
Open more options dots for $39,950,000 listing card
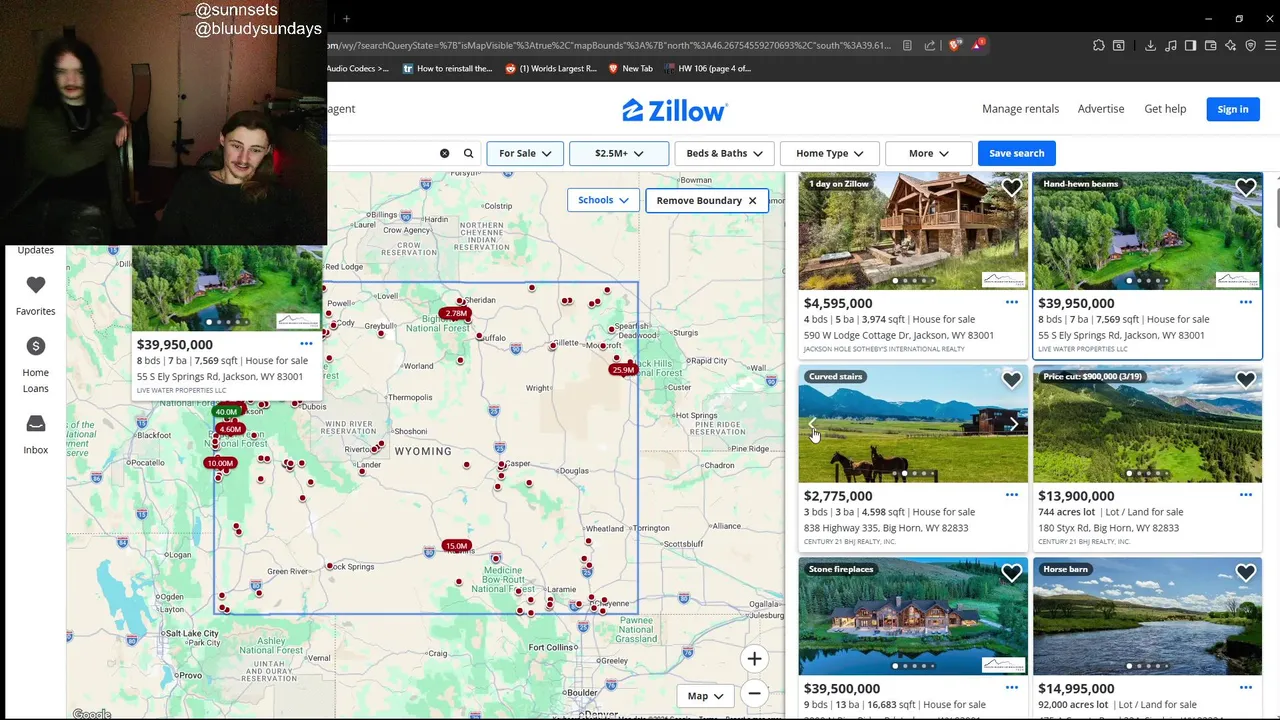(x=1246, y=302)
